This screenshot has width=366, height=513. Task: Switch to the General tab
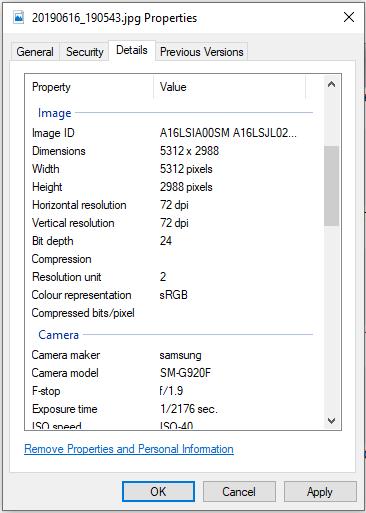click(35, 52)
